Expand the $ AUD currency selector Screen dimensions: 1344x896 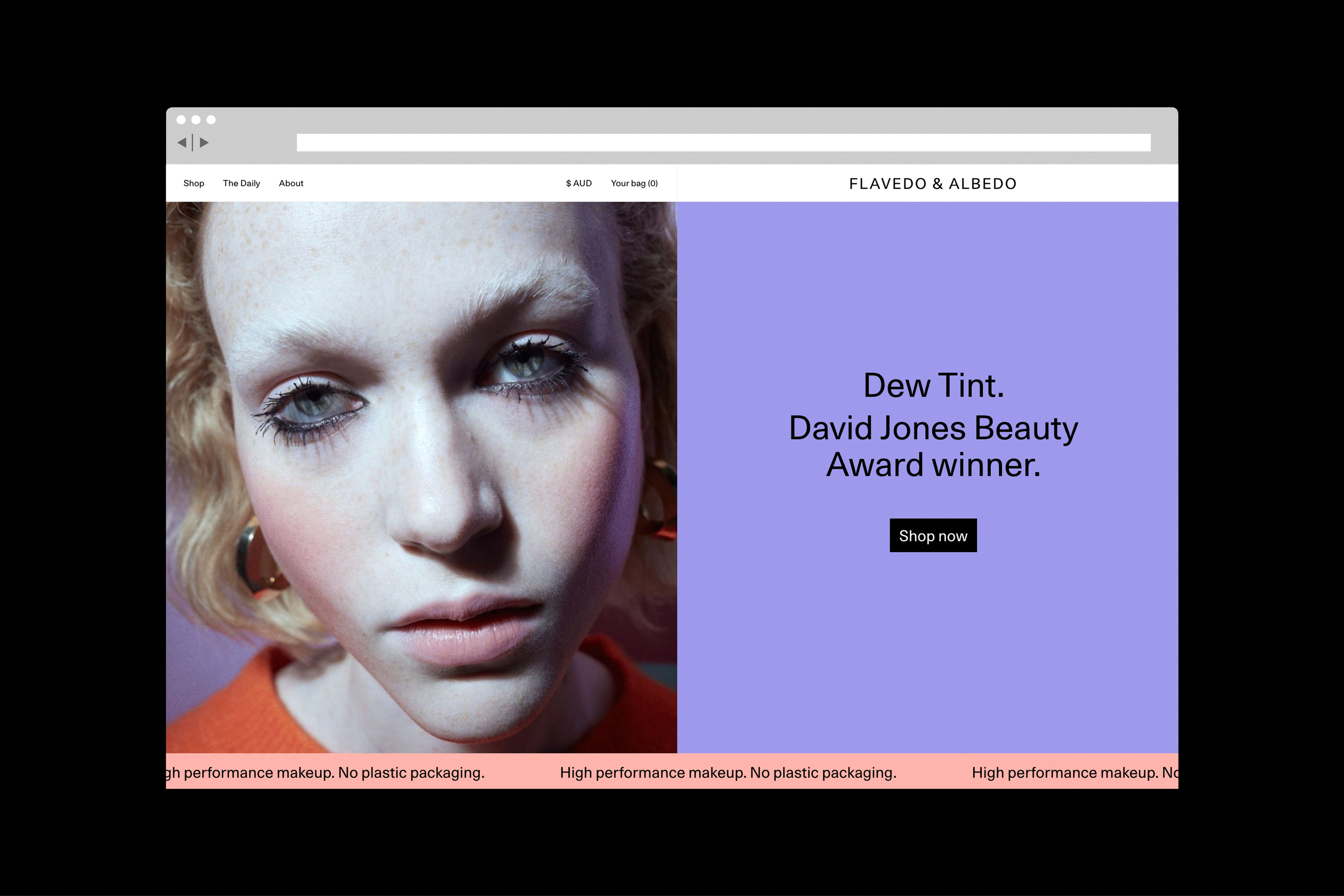[578, 184]
